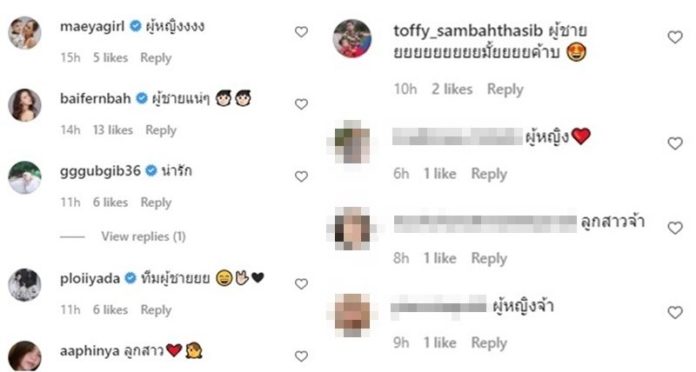Like ploiiyada's comment heart icon
The height and width of the screenshot is (372, 696).
(x=301, y=284)
